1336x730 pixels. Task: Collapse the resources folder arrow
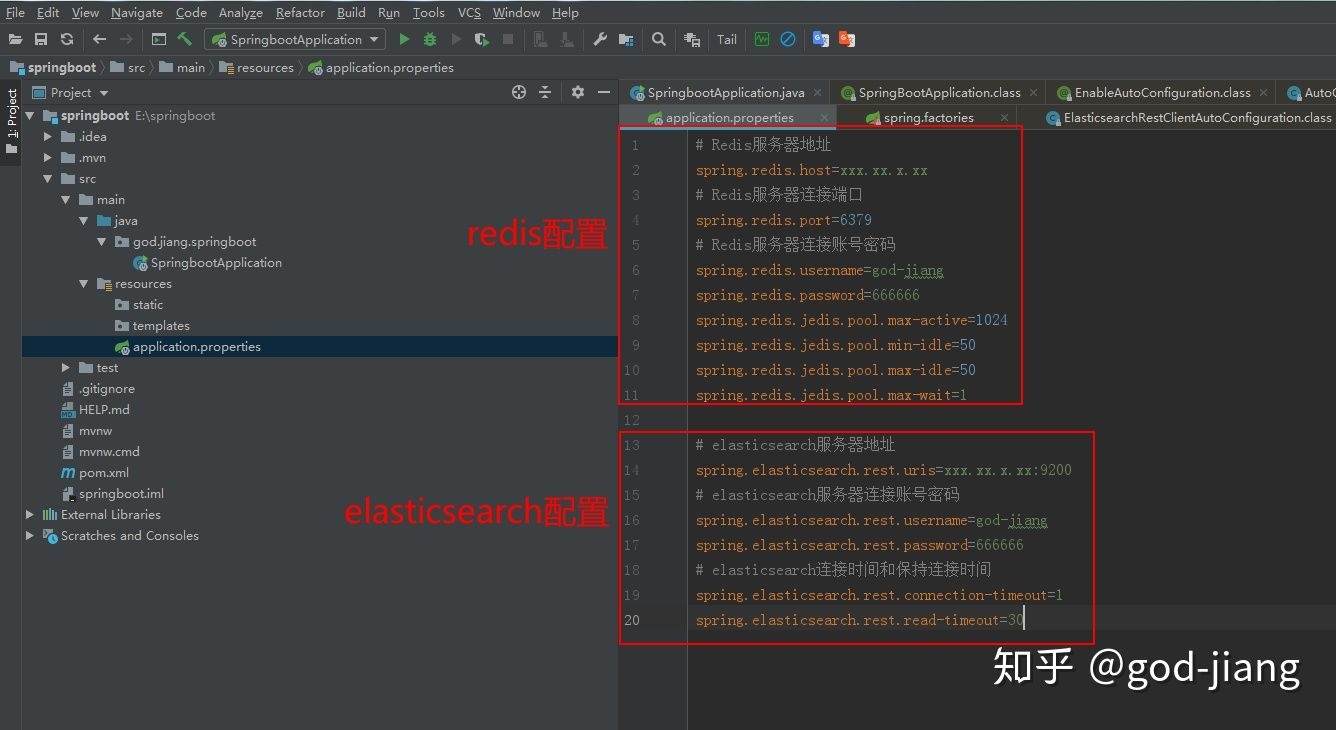coord(84,284)
